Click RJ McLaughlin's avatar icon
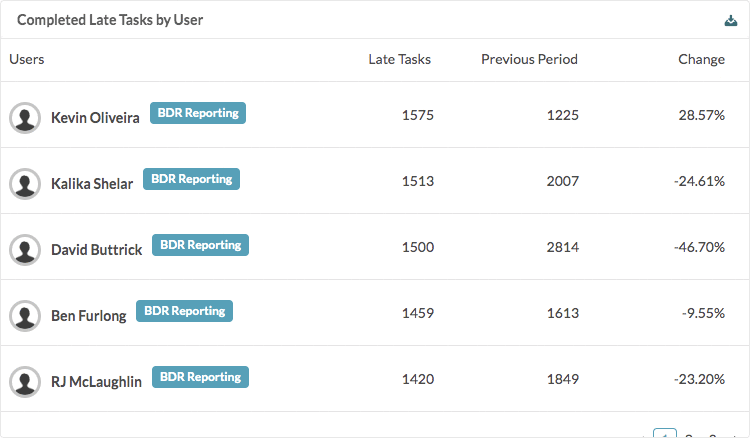This screenshot has width=750, height=438. (x=25, y=382)
